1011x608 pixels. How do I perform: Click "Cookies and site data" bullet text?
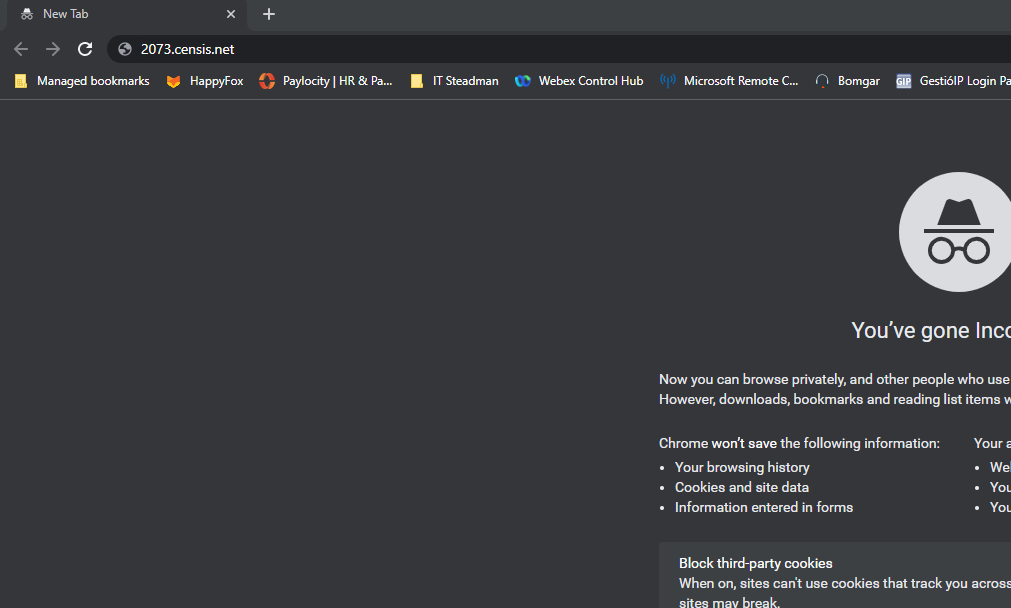coord(741,487)
